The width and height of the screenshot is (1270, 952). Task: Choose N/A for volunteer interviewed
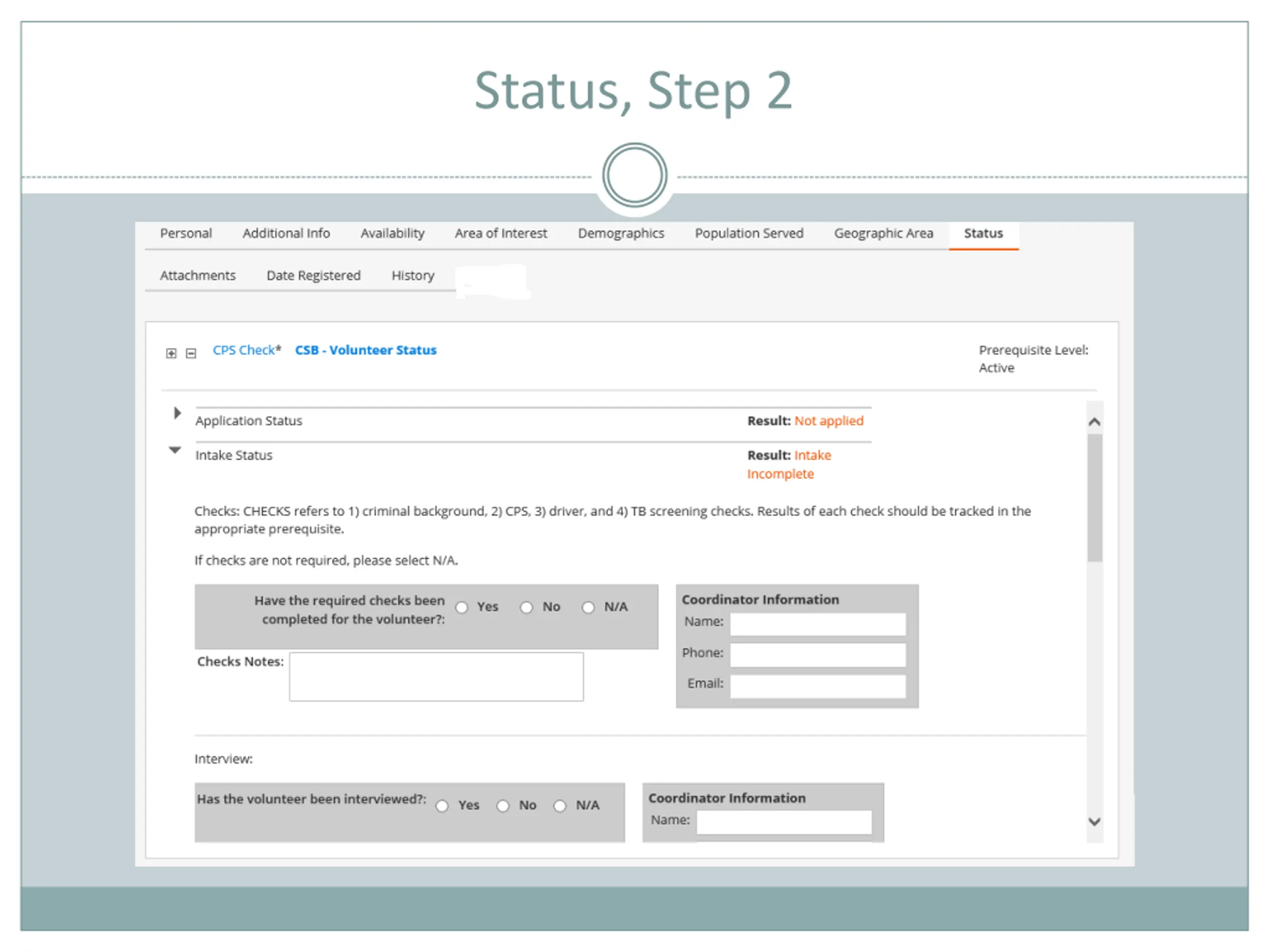coord(560,806)
